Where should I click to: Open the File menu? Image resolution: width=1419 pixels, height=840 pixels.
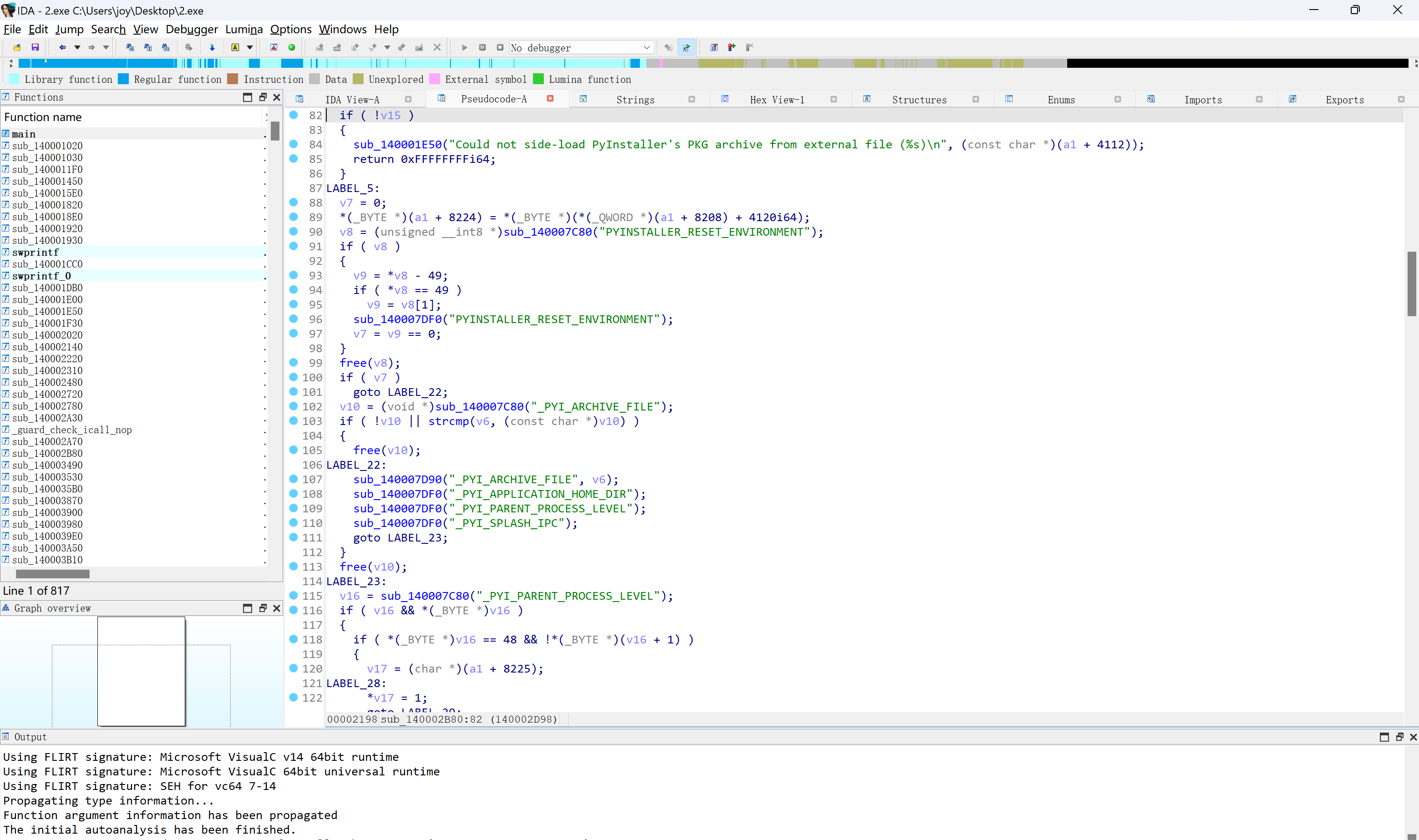pyautogui.click(x=12, y=30)
